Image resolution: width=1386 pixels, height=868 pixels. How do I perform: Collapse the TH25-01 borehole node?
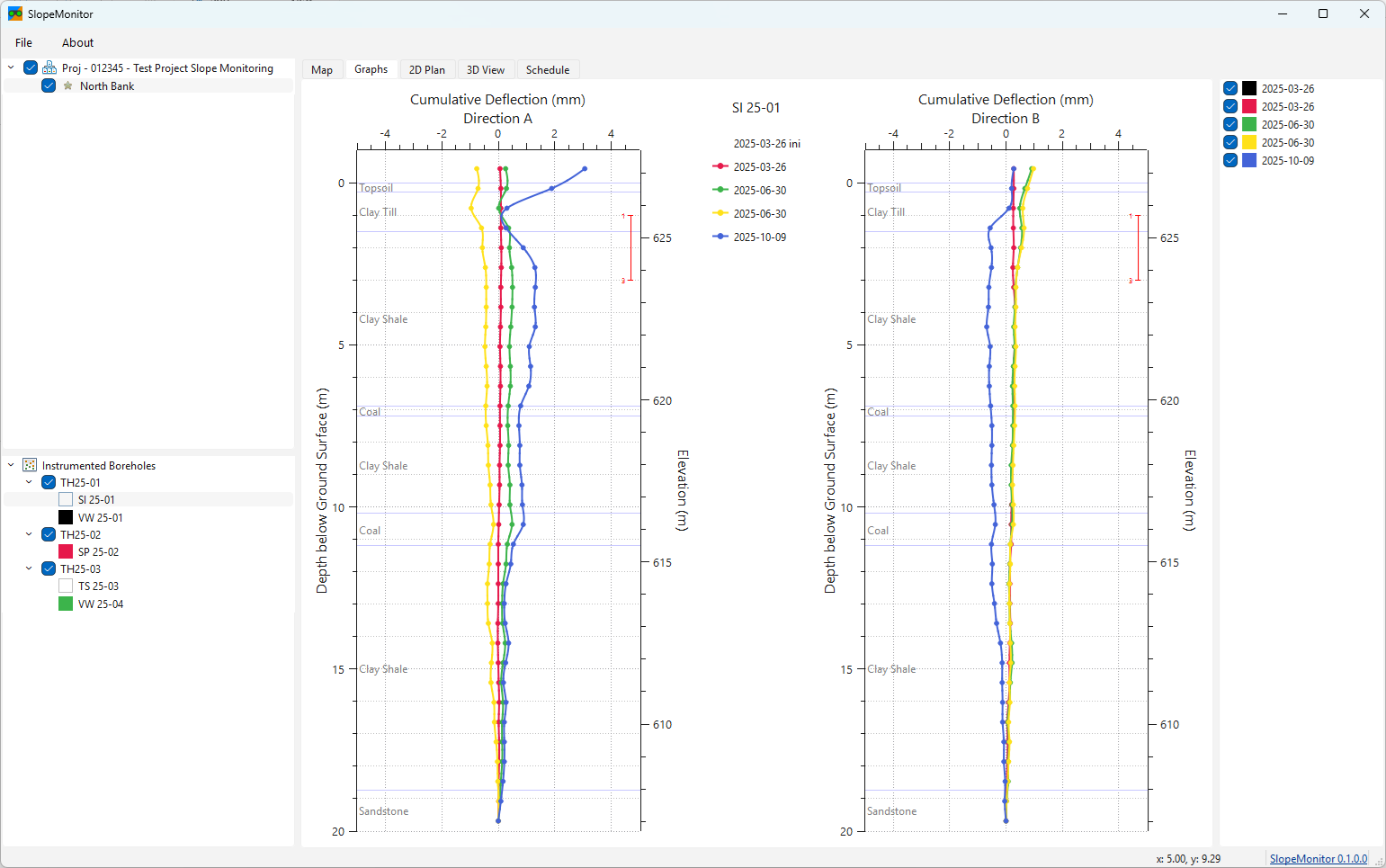point(29,482)
